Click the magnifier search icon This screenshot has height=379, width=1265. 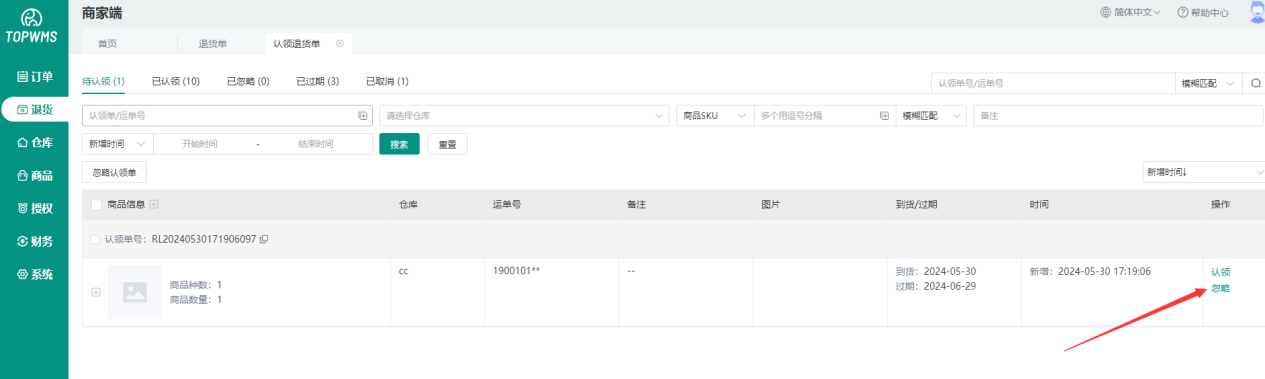tap(1255, 83)
